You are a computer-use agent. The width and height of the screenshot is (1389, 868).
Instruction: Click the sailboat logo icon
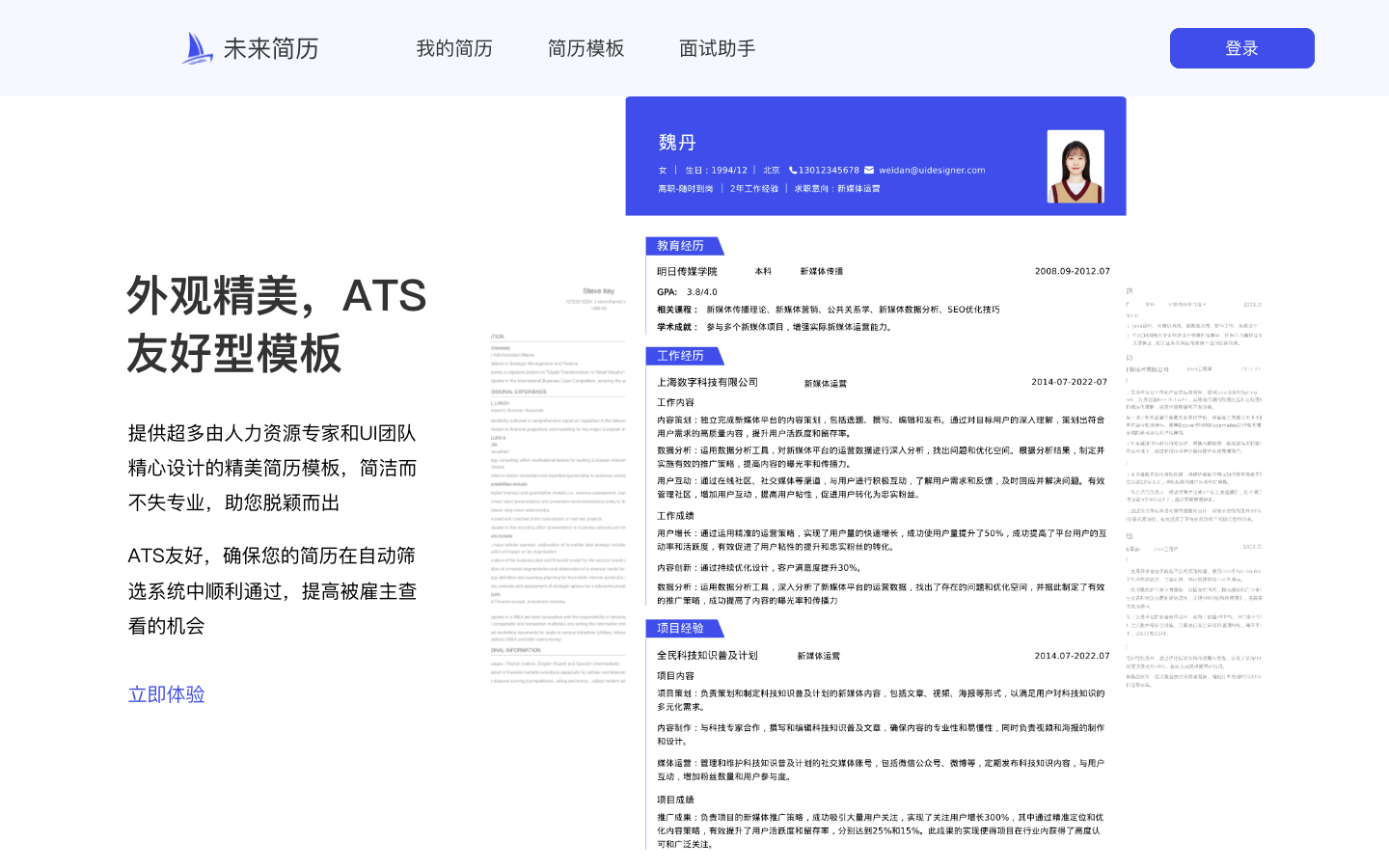198,48
